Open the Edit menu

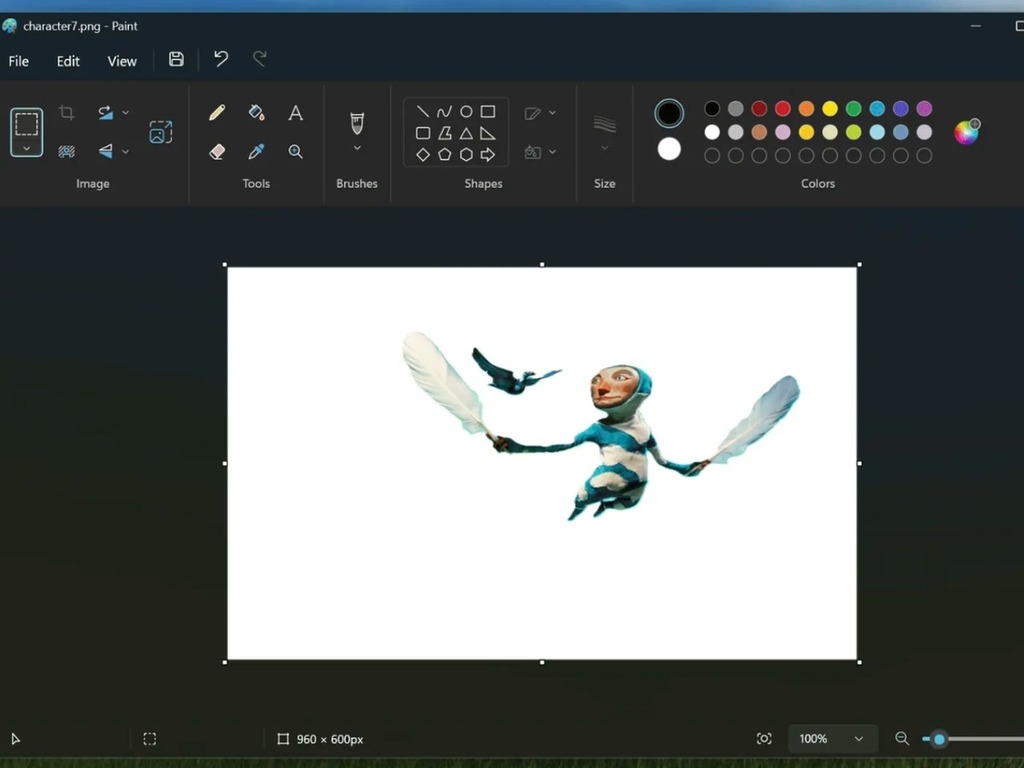(68, 61)
